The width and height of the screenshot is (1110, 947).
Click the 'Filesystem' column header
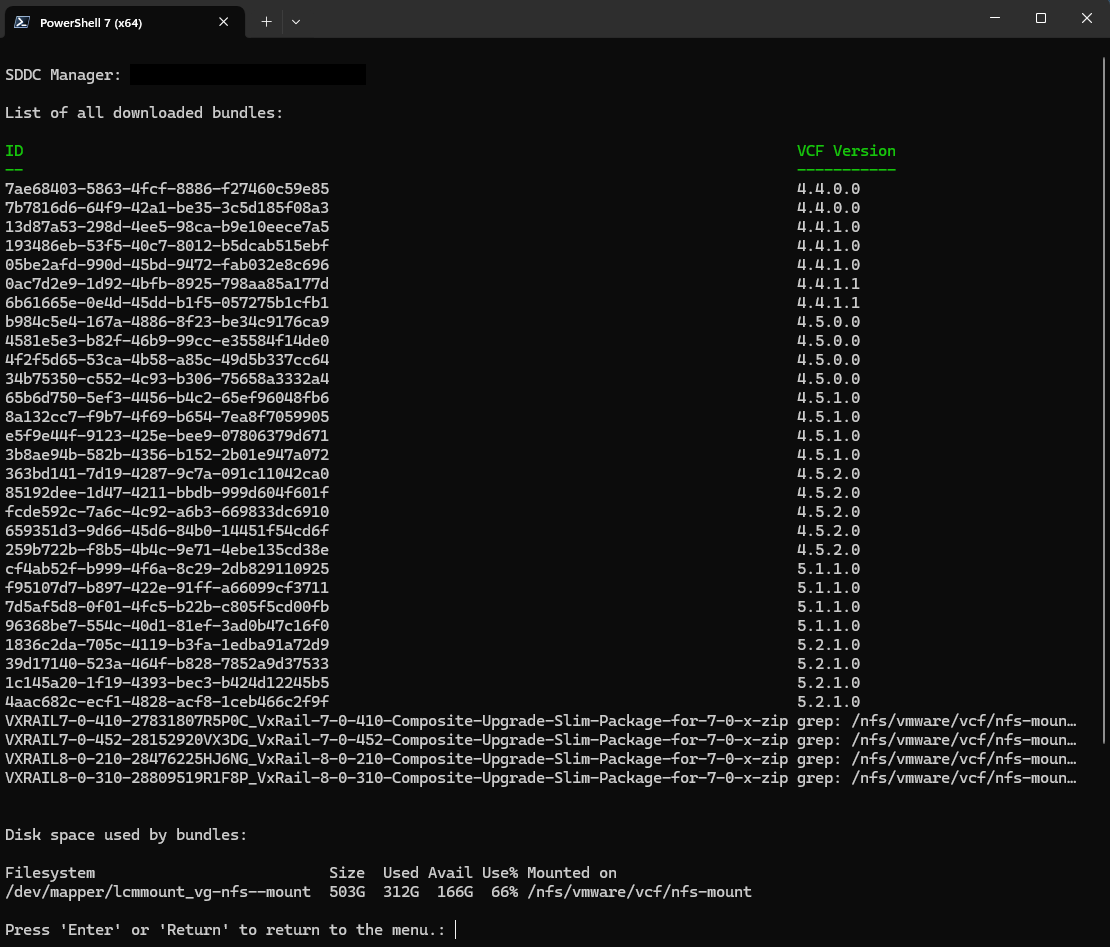pyautogui.click(x=50, y=873)
